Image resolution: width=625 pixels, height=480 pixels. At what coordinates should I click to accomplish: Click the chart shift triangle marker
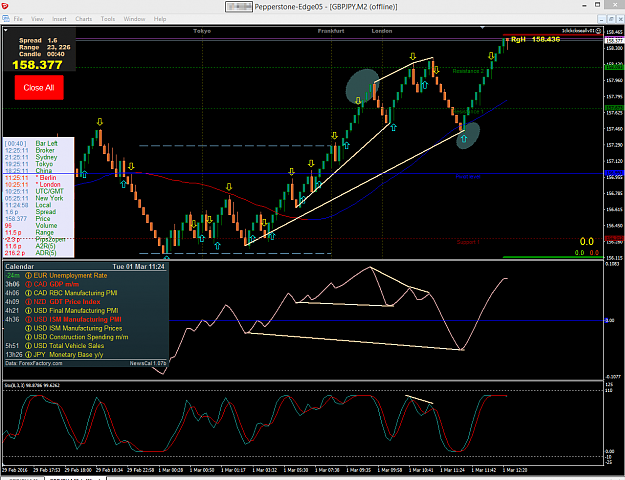point(483,28)
